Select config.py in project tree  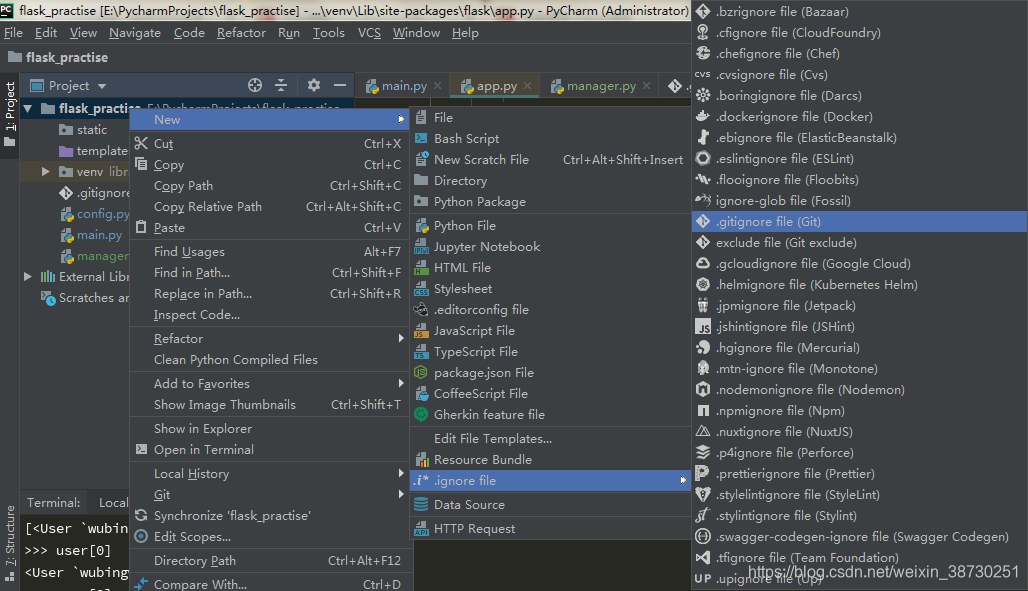pyautogui.click(x=103, y=214)
